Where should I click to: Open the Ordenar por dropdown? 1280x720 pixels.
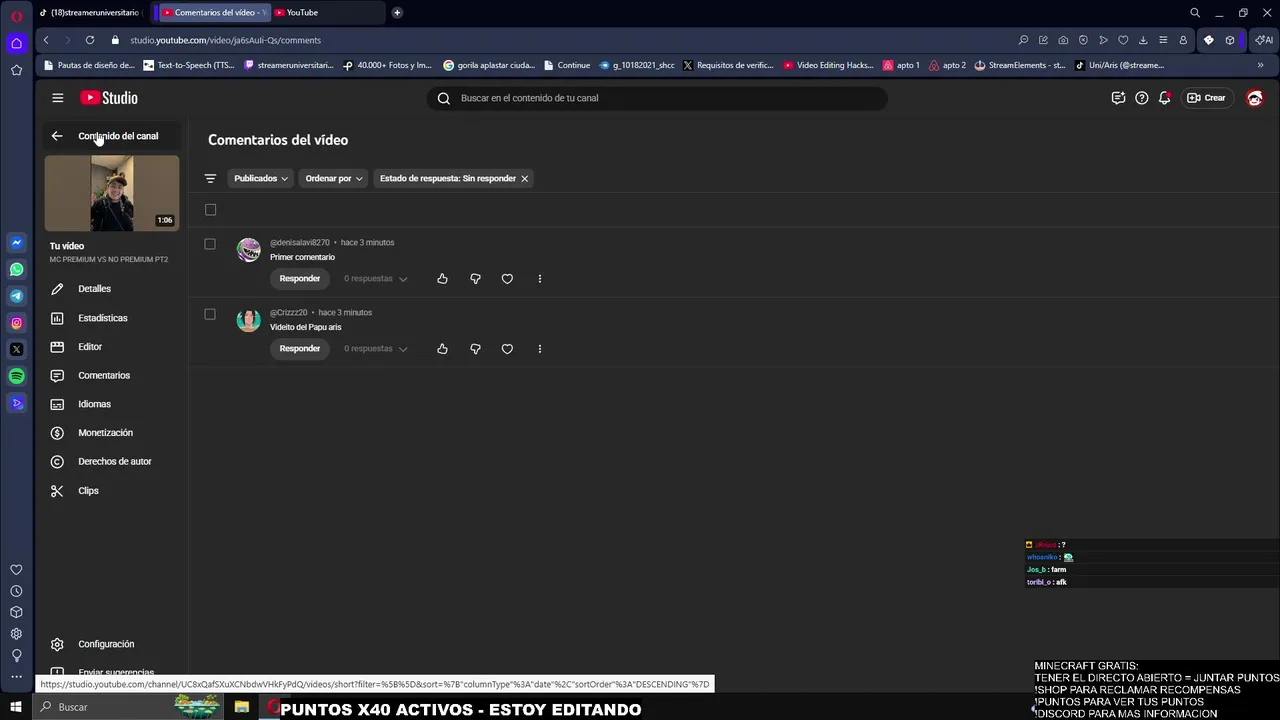coord(334,179)
